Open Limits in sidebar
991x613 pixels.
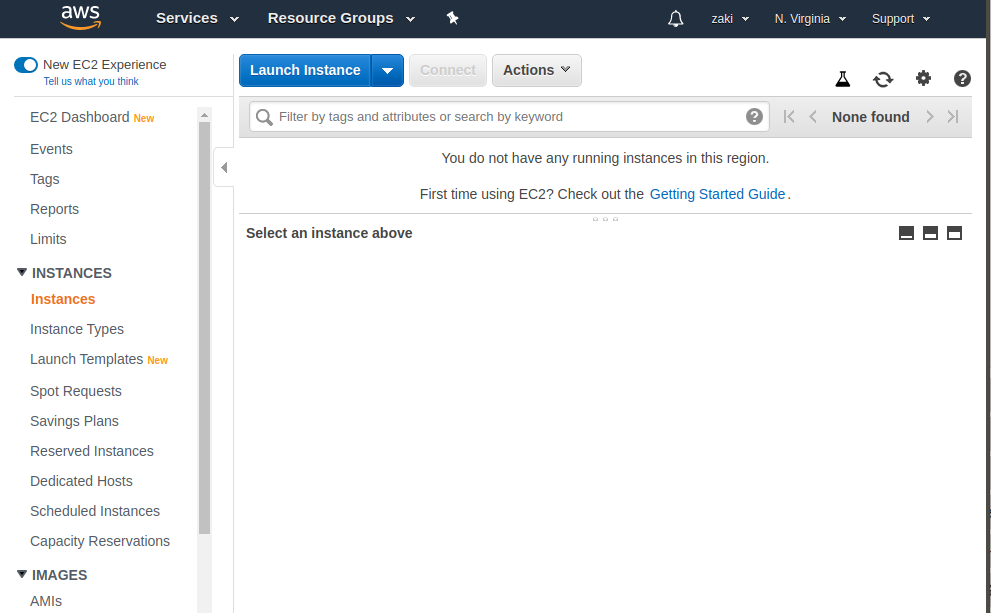(48, 239)
